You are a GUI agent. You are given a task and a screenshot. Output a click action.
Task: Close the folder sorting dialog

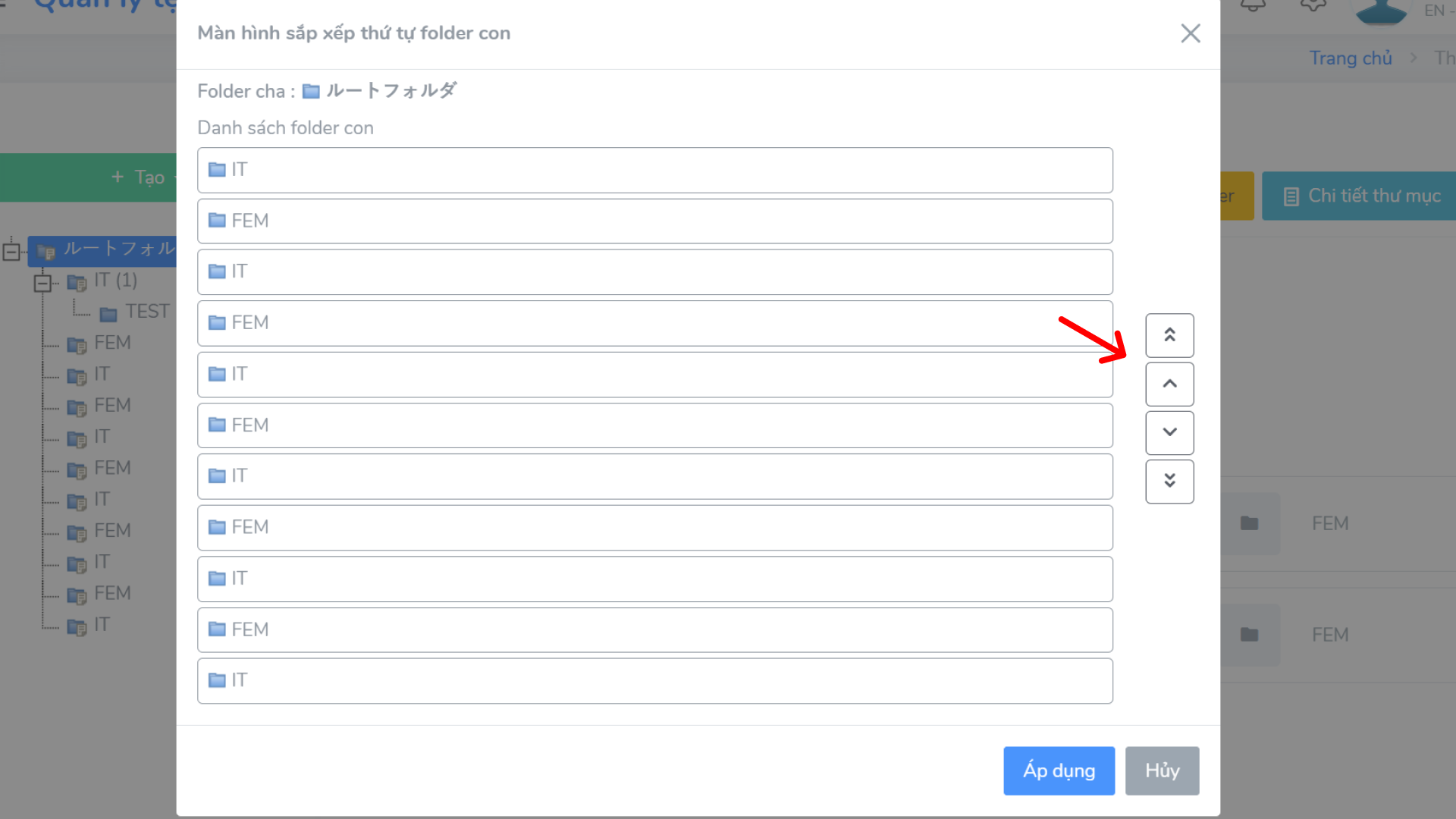coord(1191,33)
